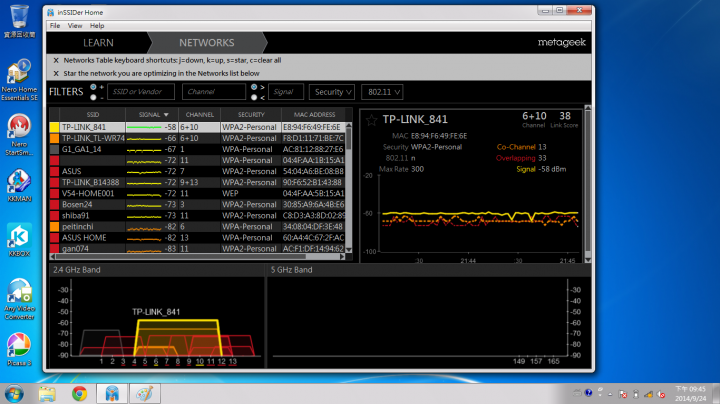Select the ASUS HOME network row
Screen dimensions: 720x404
(197, 237)
